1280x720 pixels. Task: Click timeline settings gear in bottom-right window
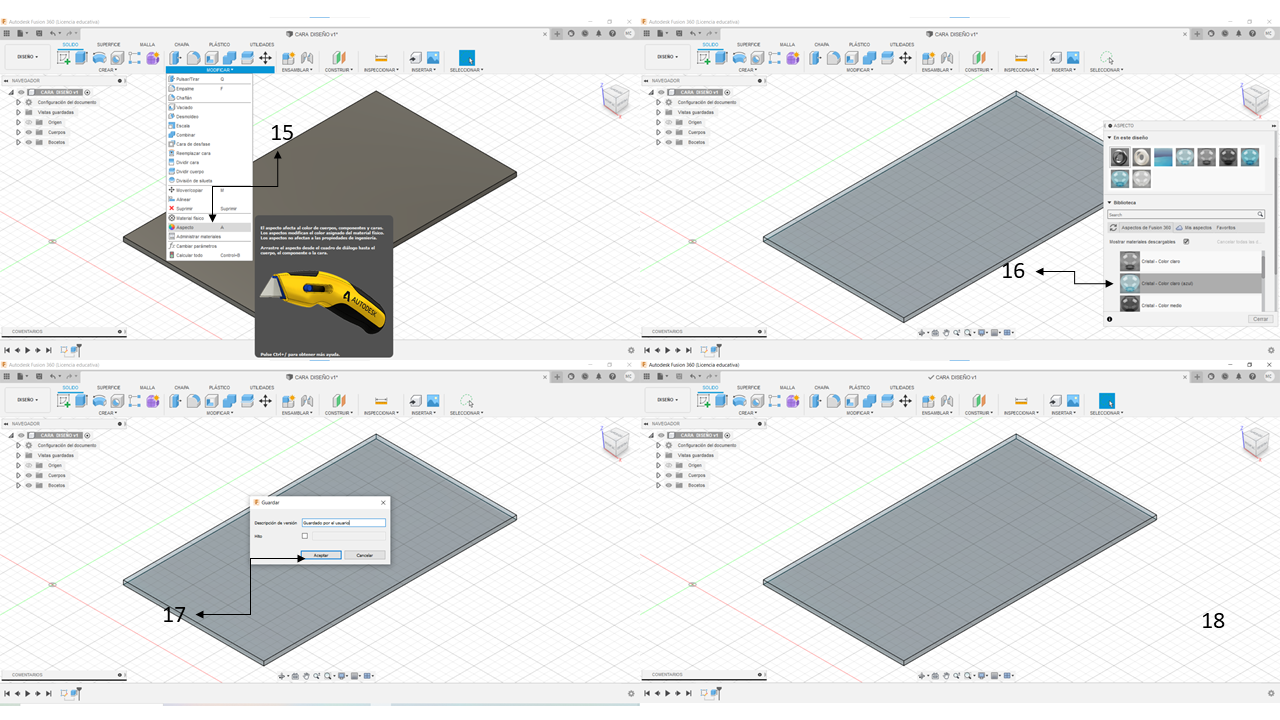(x=1271, y=693)
